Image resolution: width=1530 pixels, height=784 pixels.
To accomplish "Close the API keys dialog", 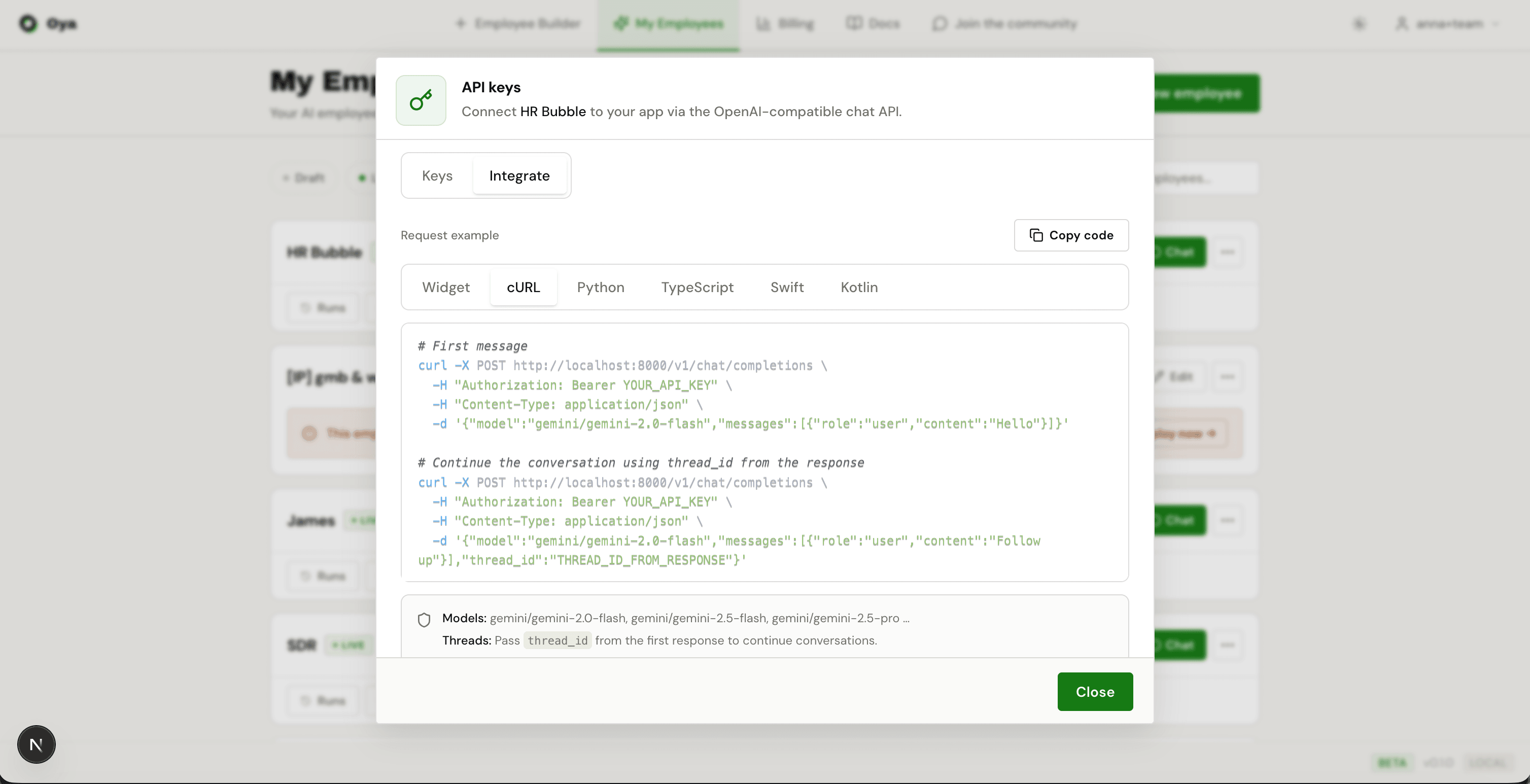I will 1095,691.
